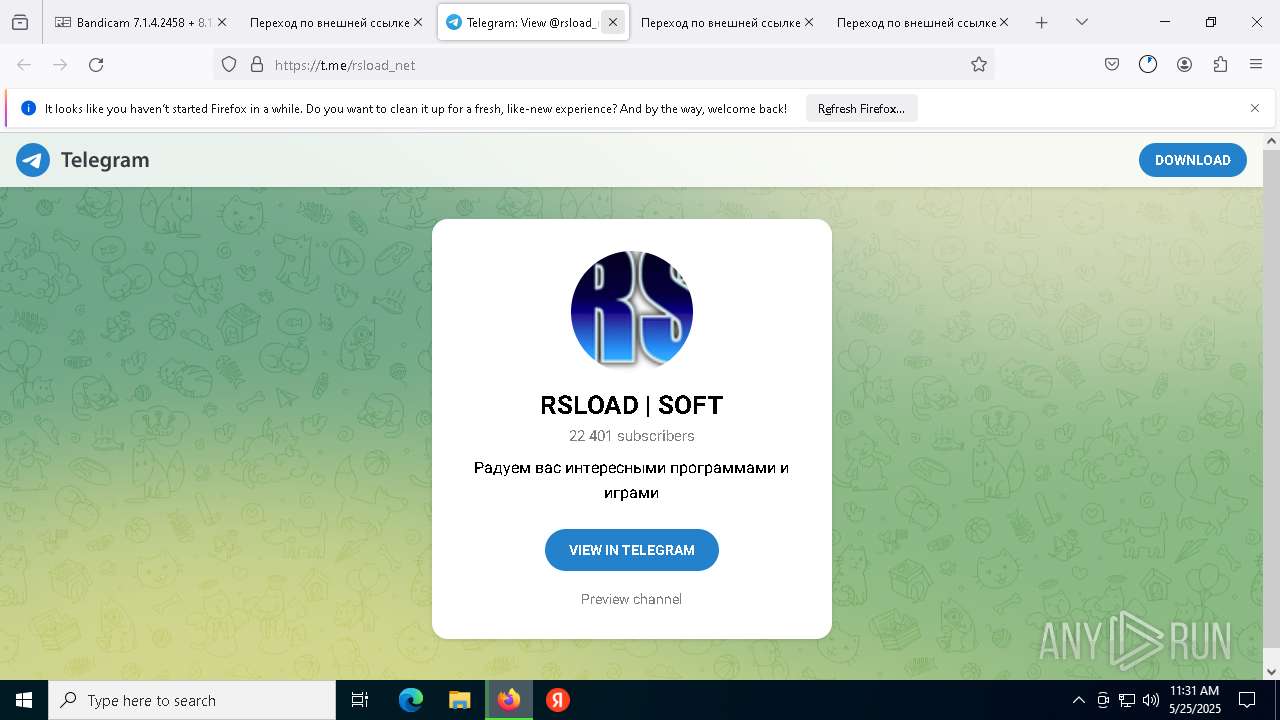The image size is (1280, 720).
Task: Click the RSLOAD channel avatar image
Action: [x=632, y=311]
